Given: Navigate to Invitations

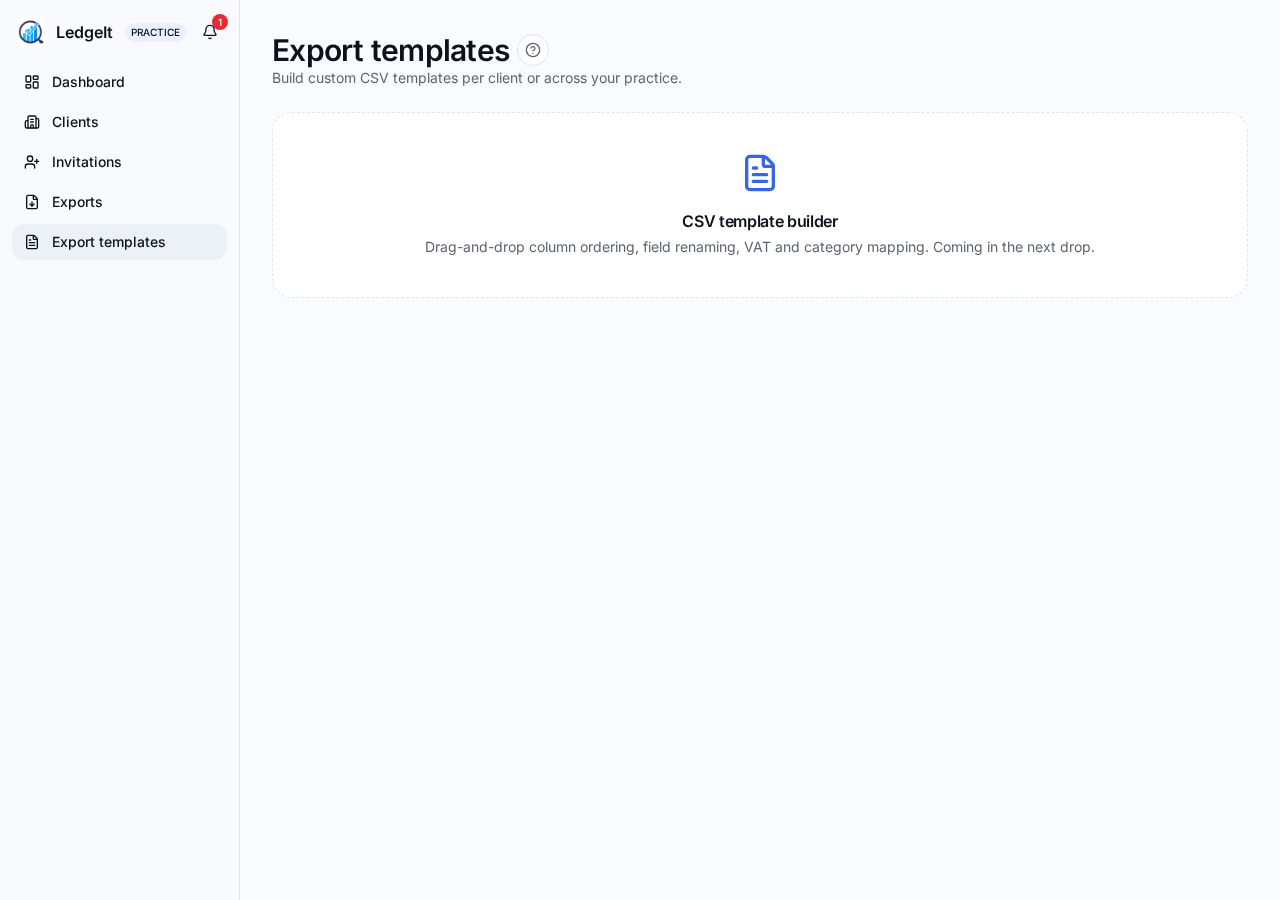Looking at the screenshot, I should click(119, 162).
